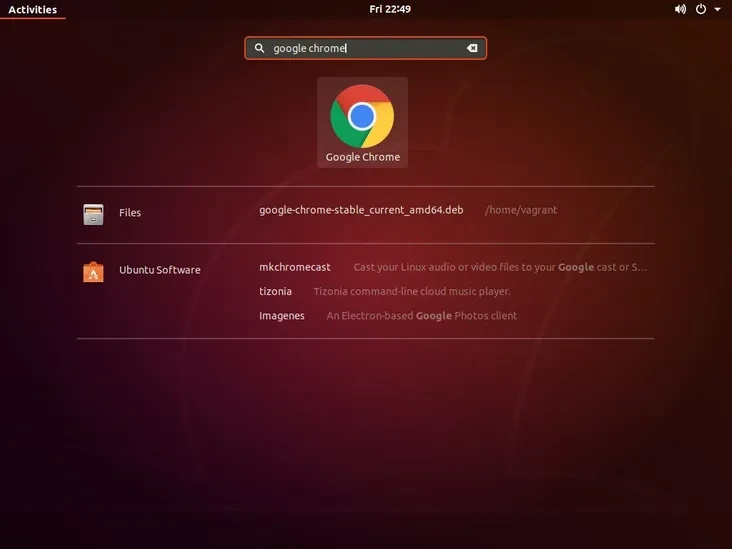Open the Files search provider icon
The width and height of the screenshot is (732, 549).
tap(93, 214)
